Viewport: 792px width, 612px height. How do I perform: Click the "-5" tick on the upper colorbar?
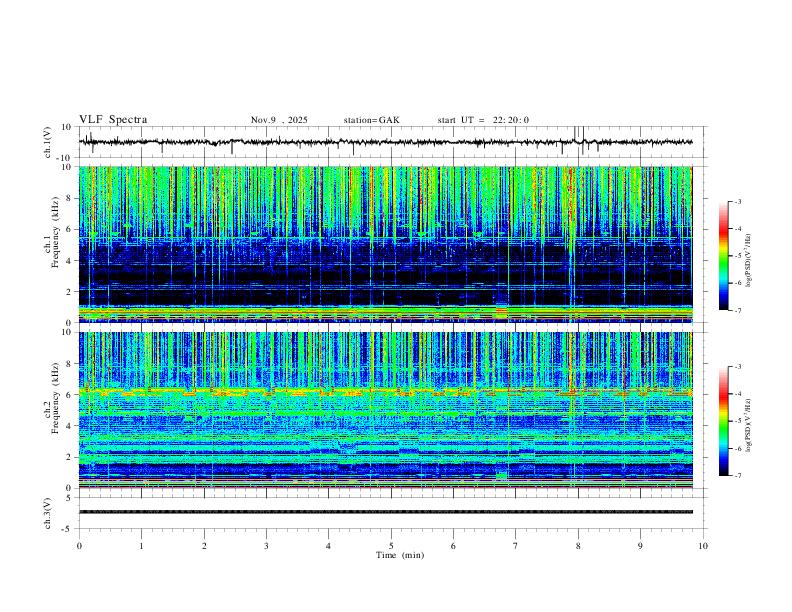pos(737,256)
